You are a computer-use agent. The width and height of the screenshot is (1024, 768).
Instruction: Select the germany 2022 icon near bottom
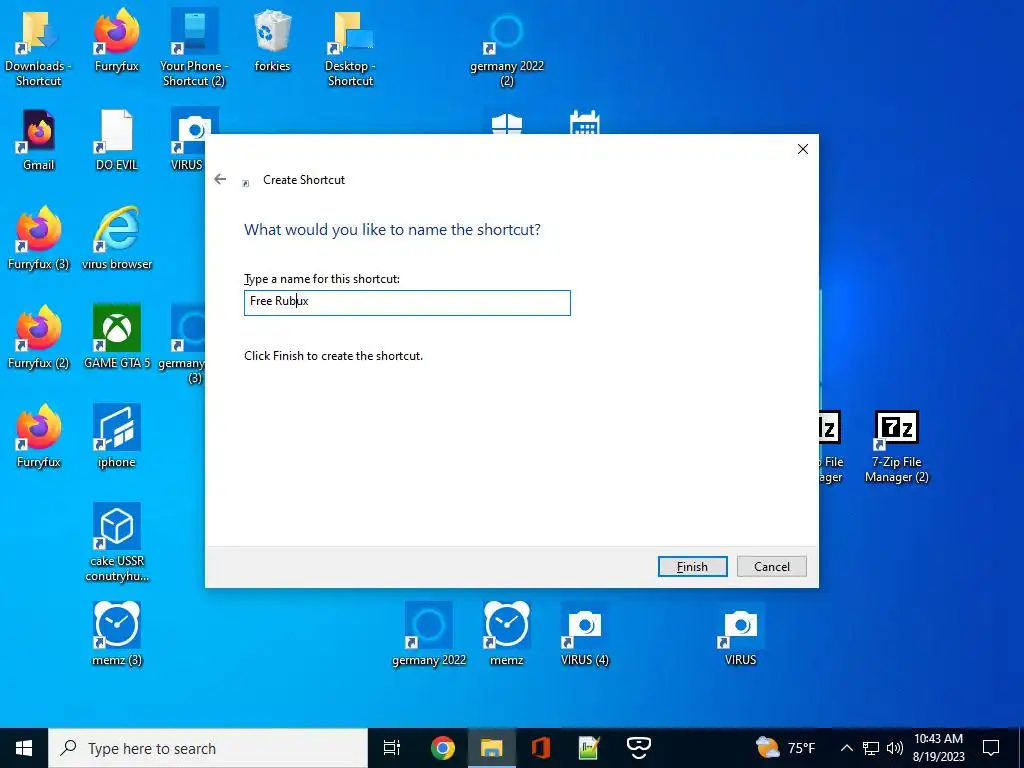428,634
